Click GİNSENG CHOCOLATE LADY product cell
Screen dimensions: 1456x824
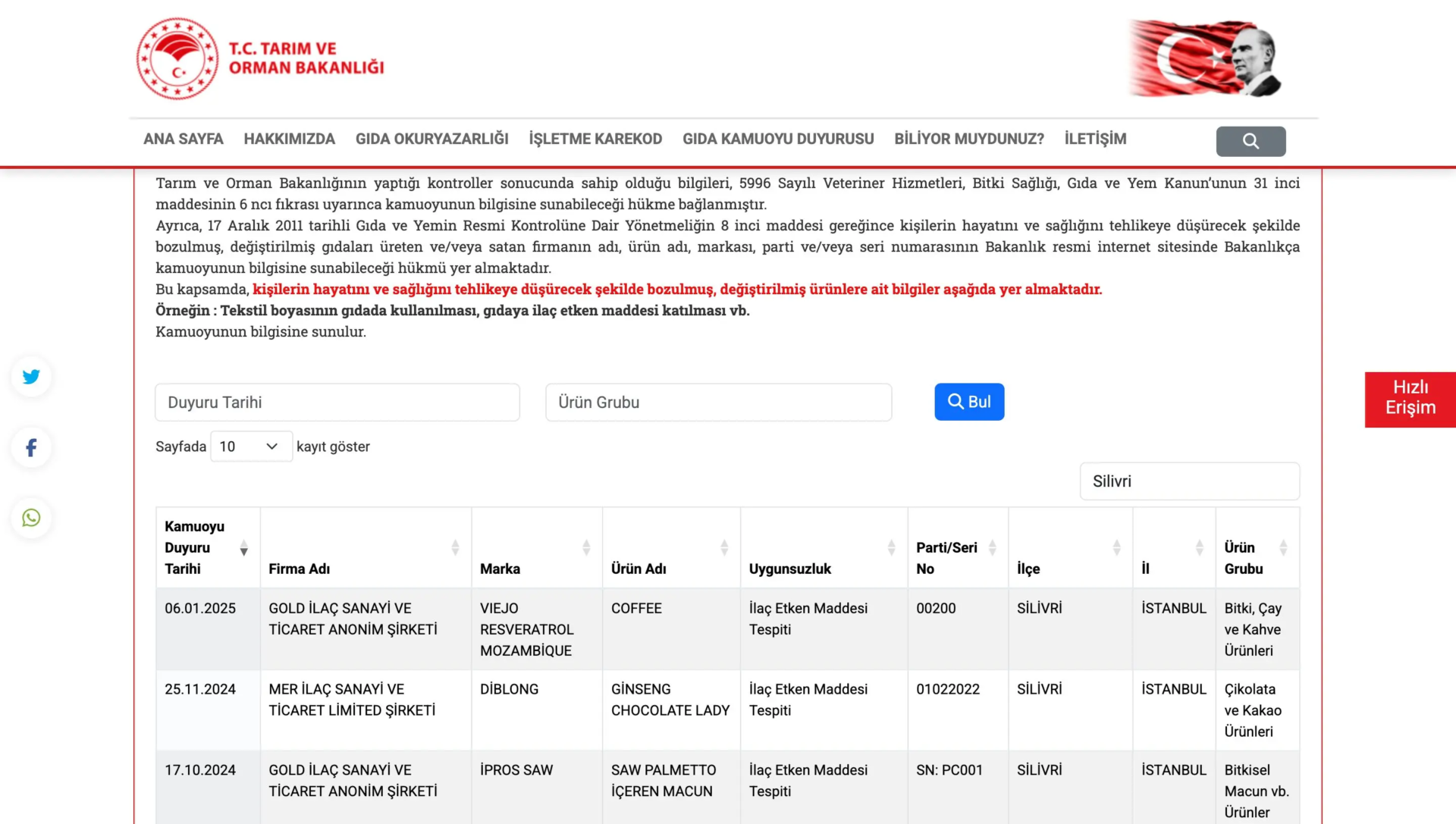pos(671,710)
